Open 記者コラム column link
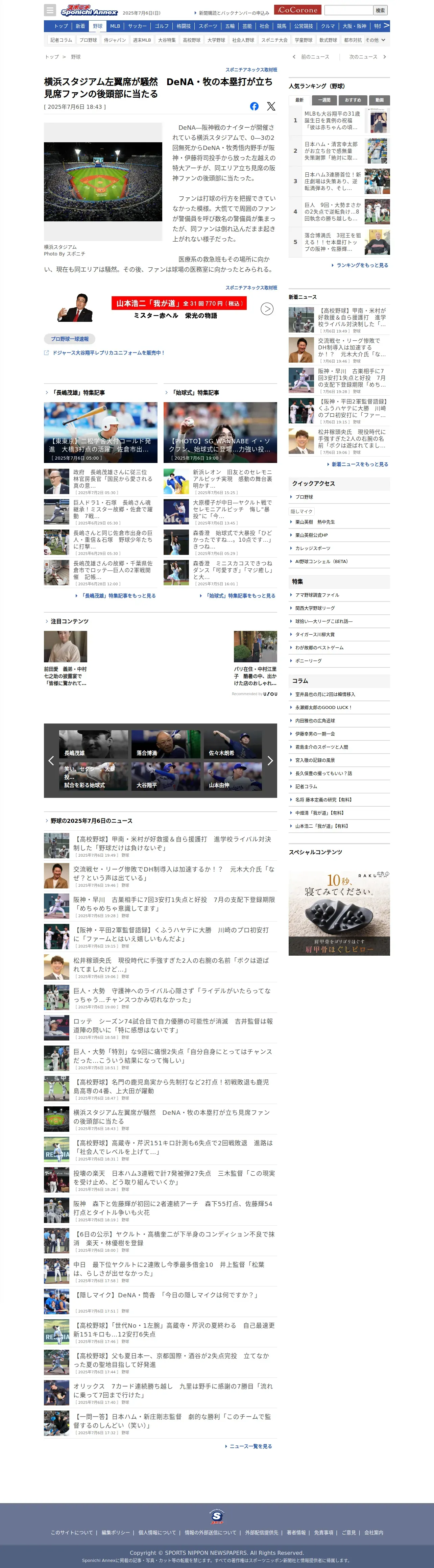Viewport: 434px width, 1568px height. click(306, 787)
